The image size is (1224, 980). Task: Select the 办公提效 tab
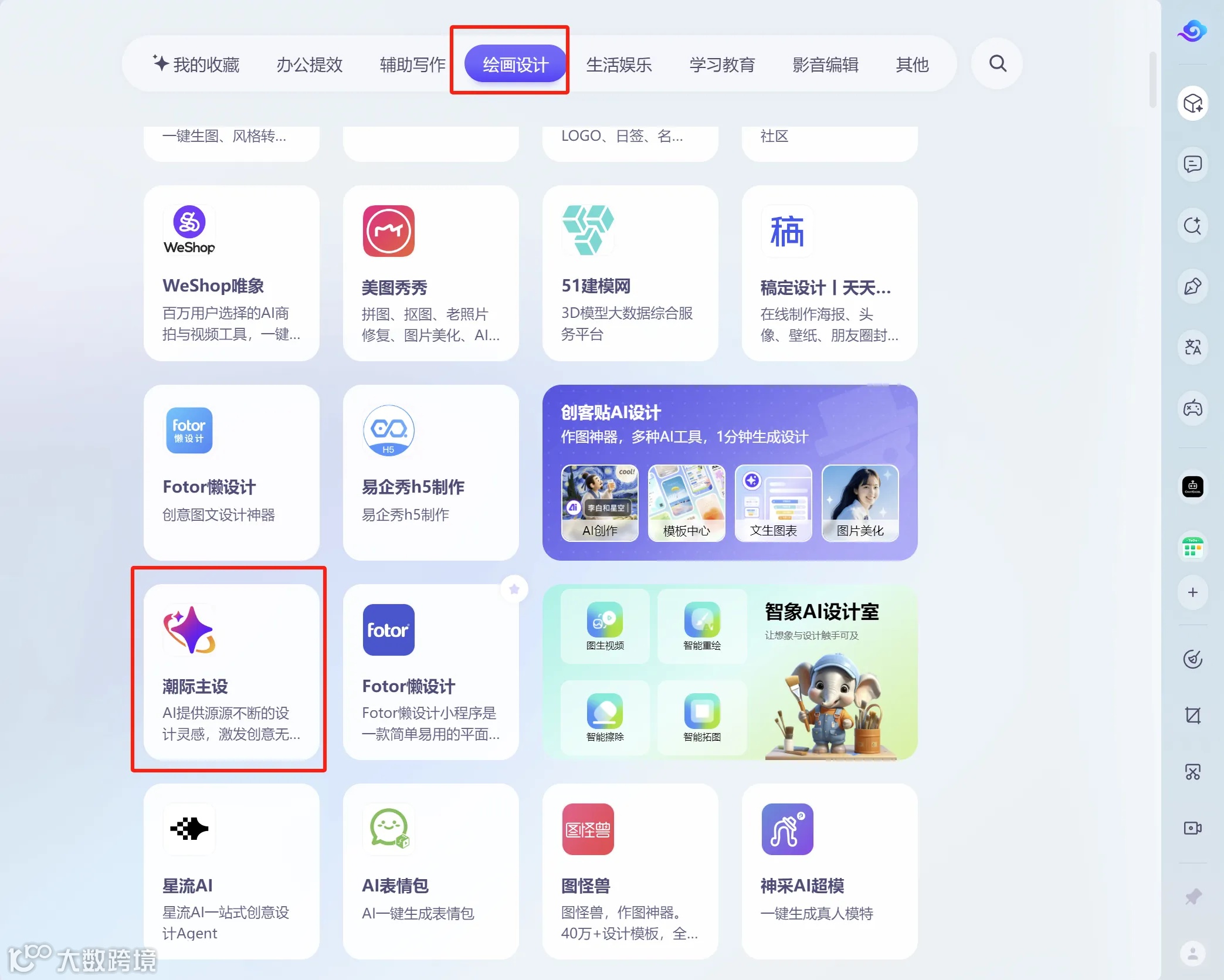309,65
